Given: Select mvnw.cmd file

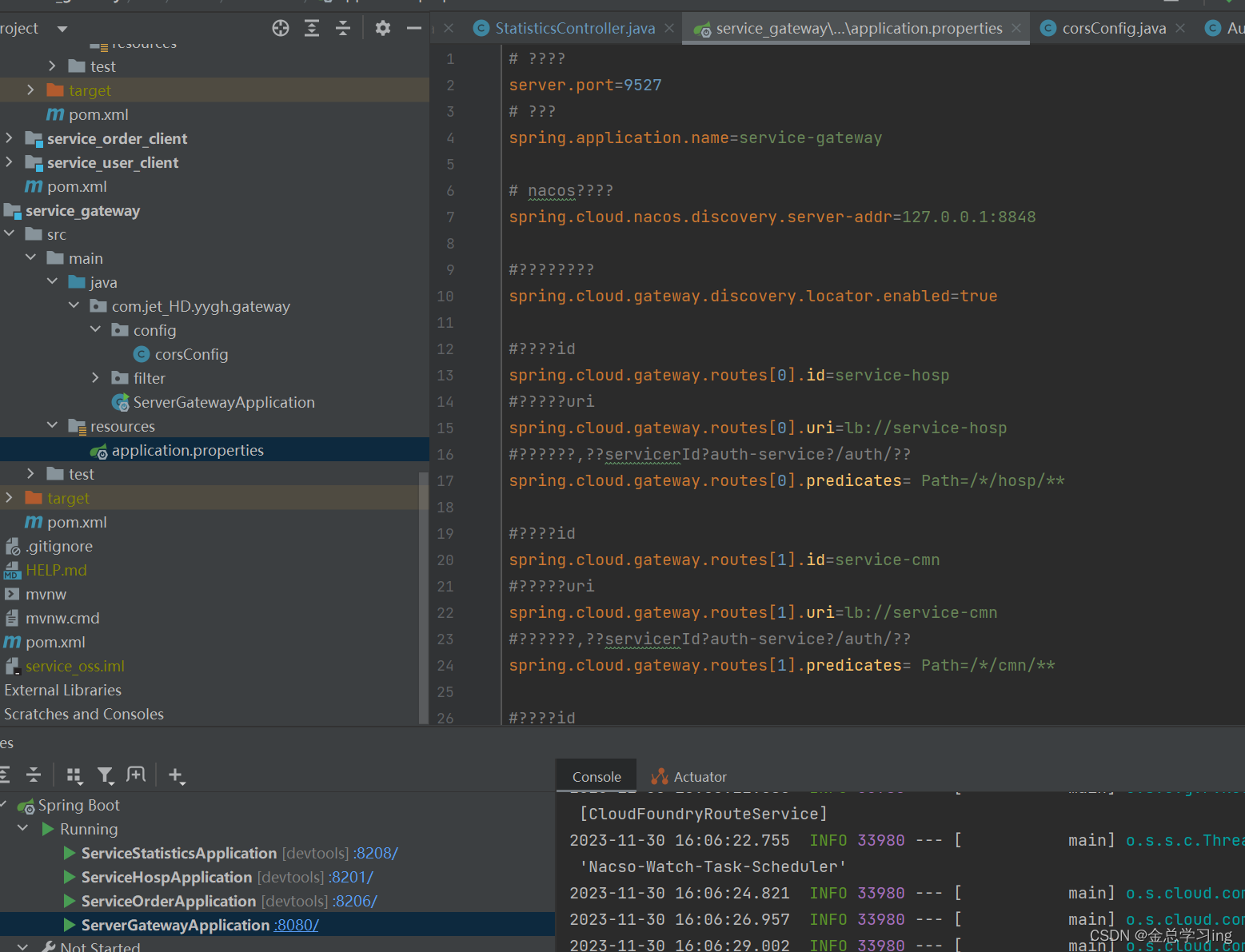Looking at the screenshot, I should pyautogui.click(x=62, y=618).
